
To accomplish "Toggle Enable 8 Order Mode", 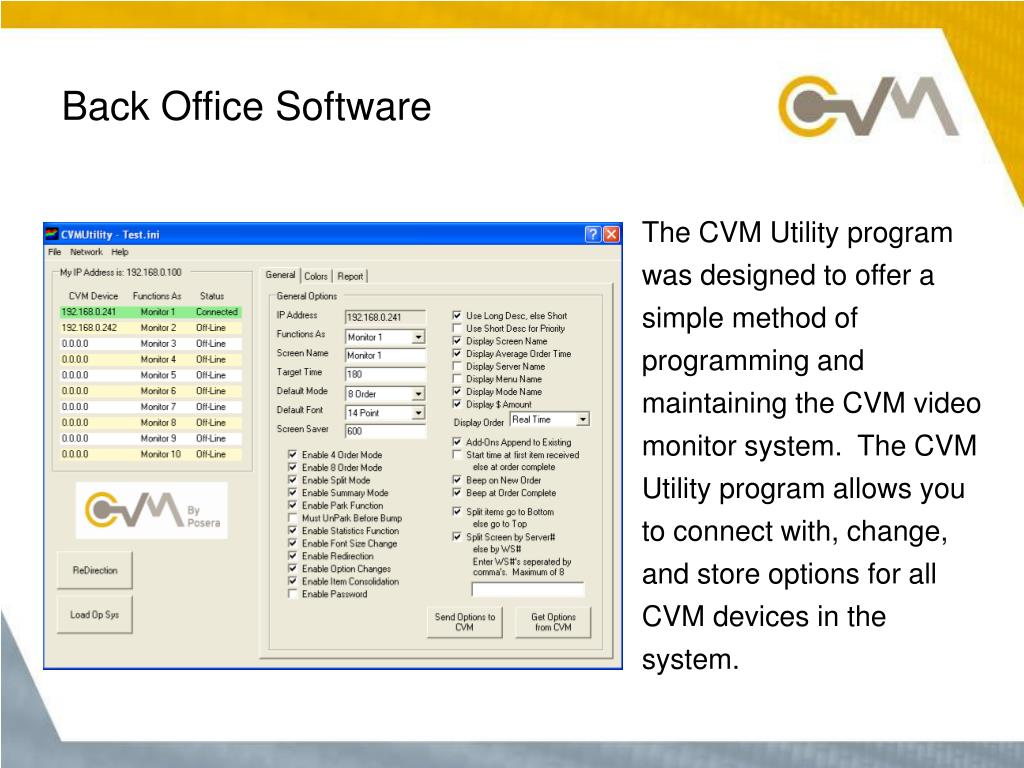I will 293,467.
